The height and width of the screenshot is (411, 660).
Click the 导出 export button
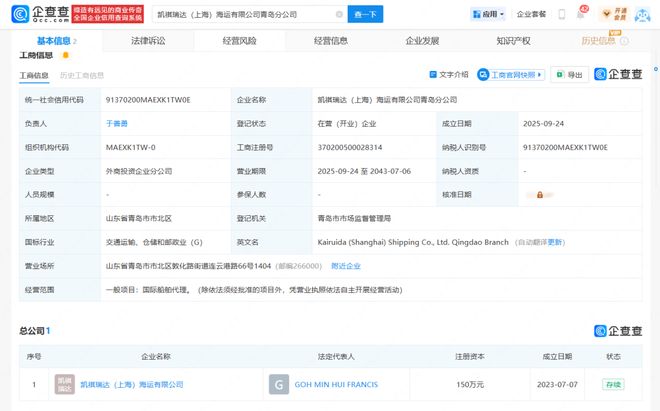[570, 75]
